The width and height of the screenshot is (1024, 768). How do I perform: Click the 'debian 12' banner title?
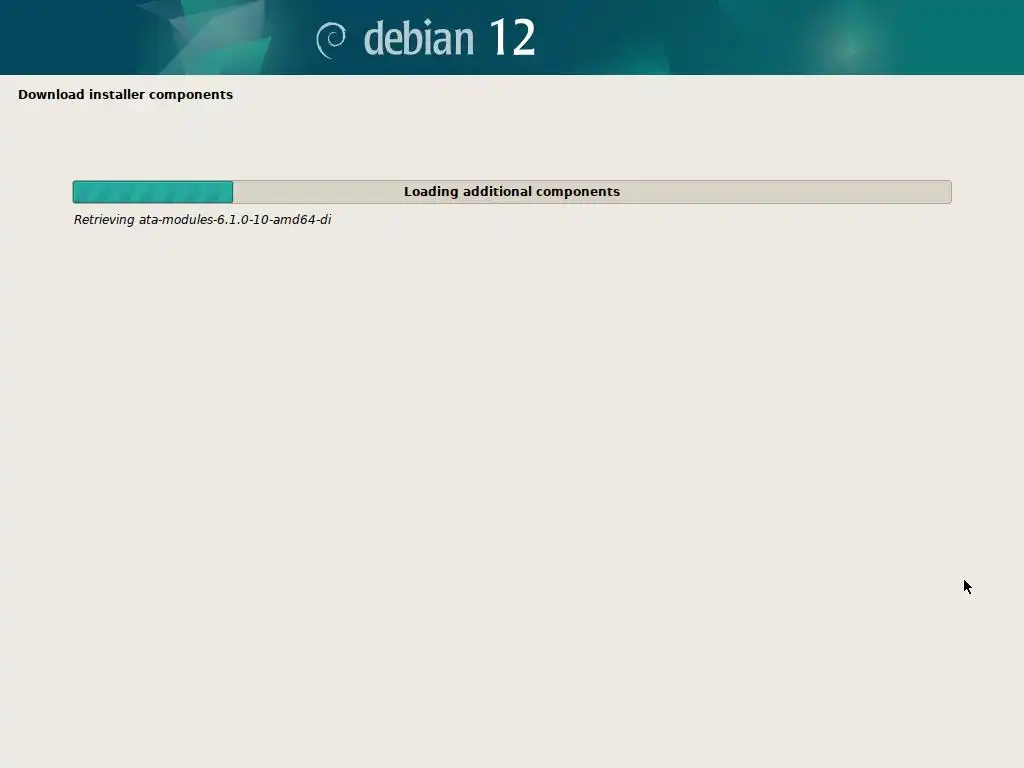pos(449,38)
